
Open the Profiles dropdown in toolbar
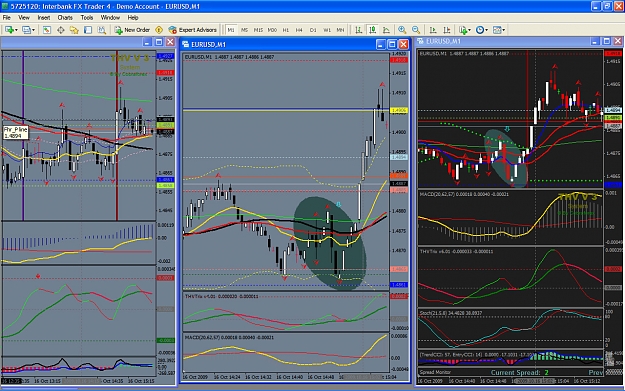tap(28, 30)
